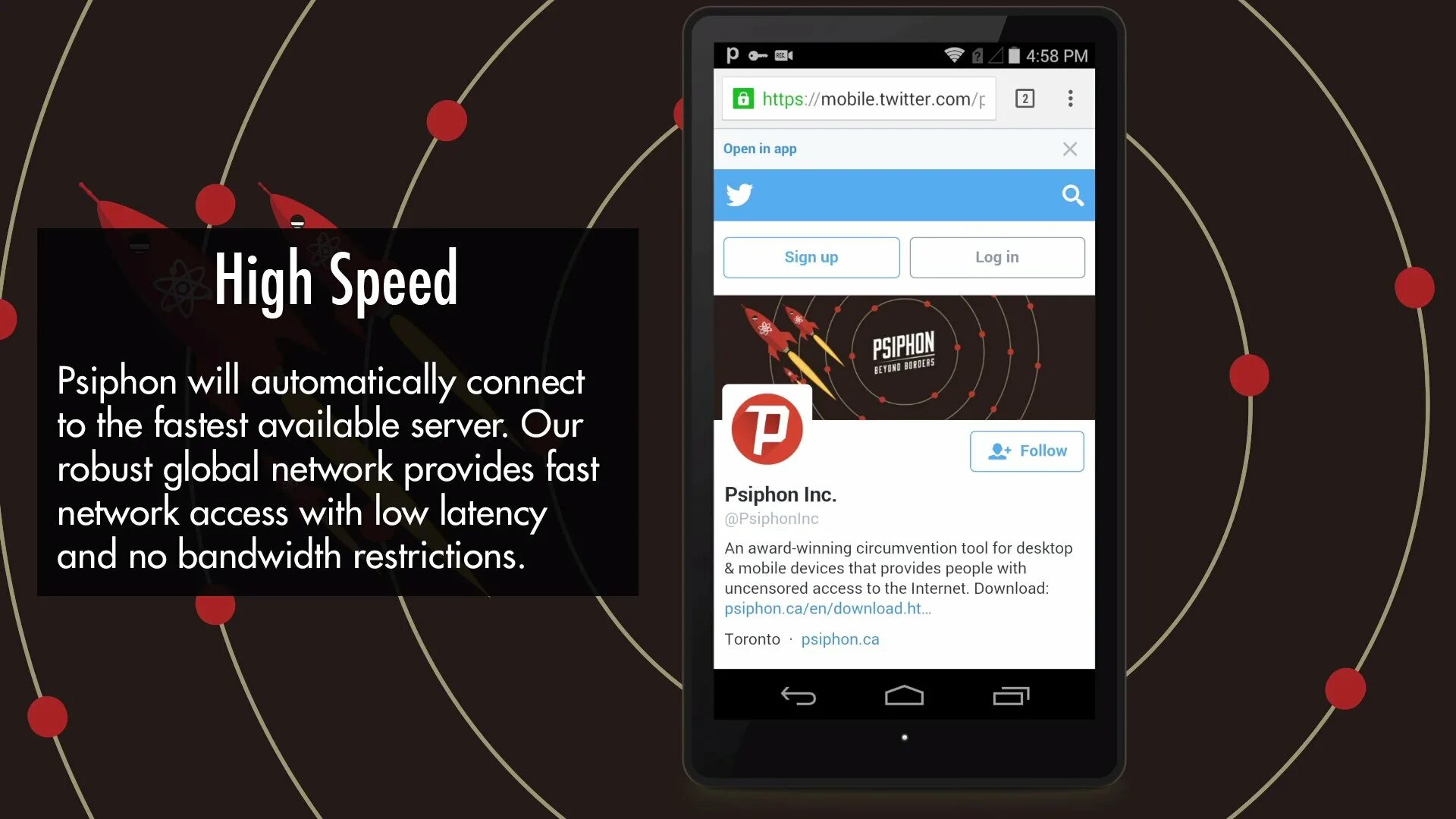Image resolution: width=1456 pixels, height=819 pixels.
Task: Click the psiphon.ca/en/download/ht... link
Action: [828, 609]
